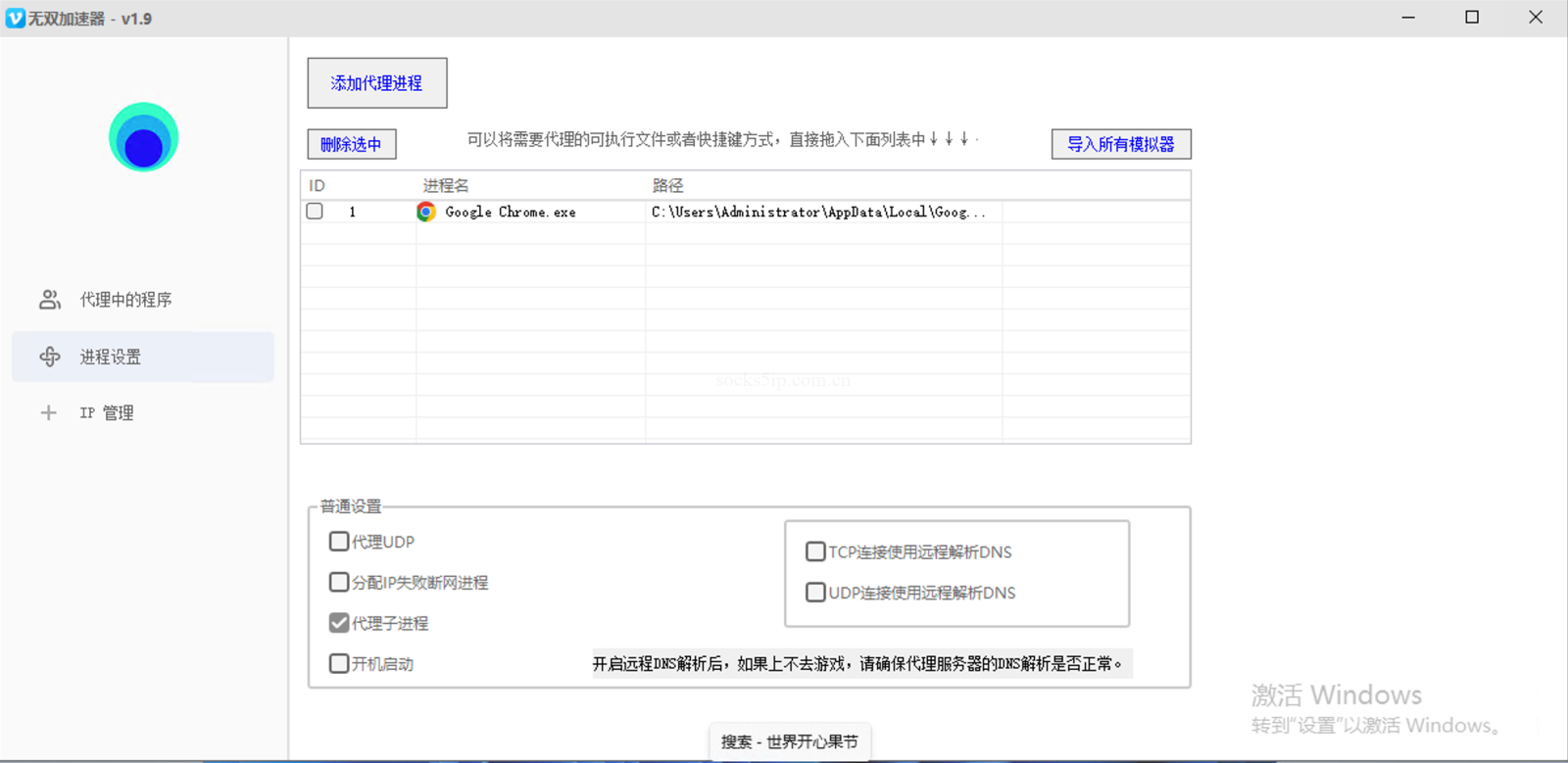Click the 进程名 column header
Image resolution: width=1568 pixels, height=763 pixels.
pyautogui.click(x=531, y=185)
